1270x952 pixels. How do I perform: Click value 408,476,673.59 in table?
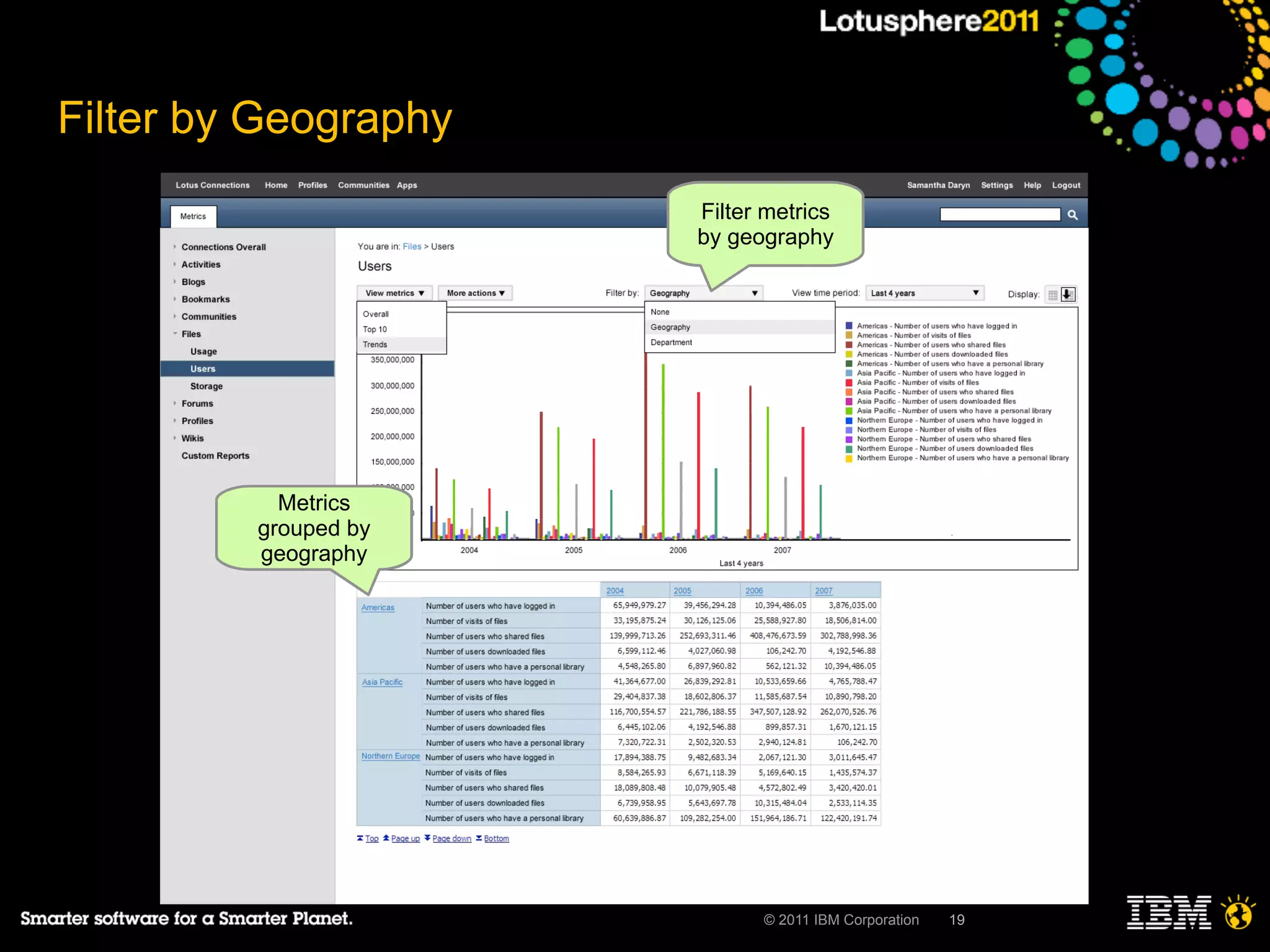click(x=778, y=636)
